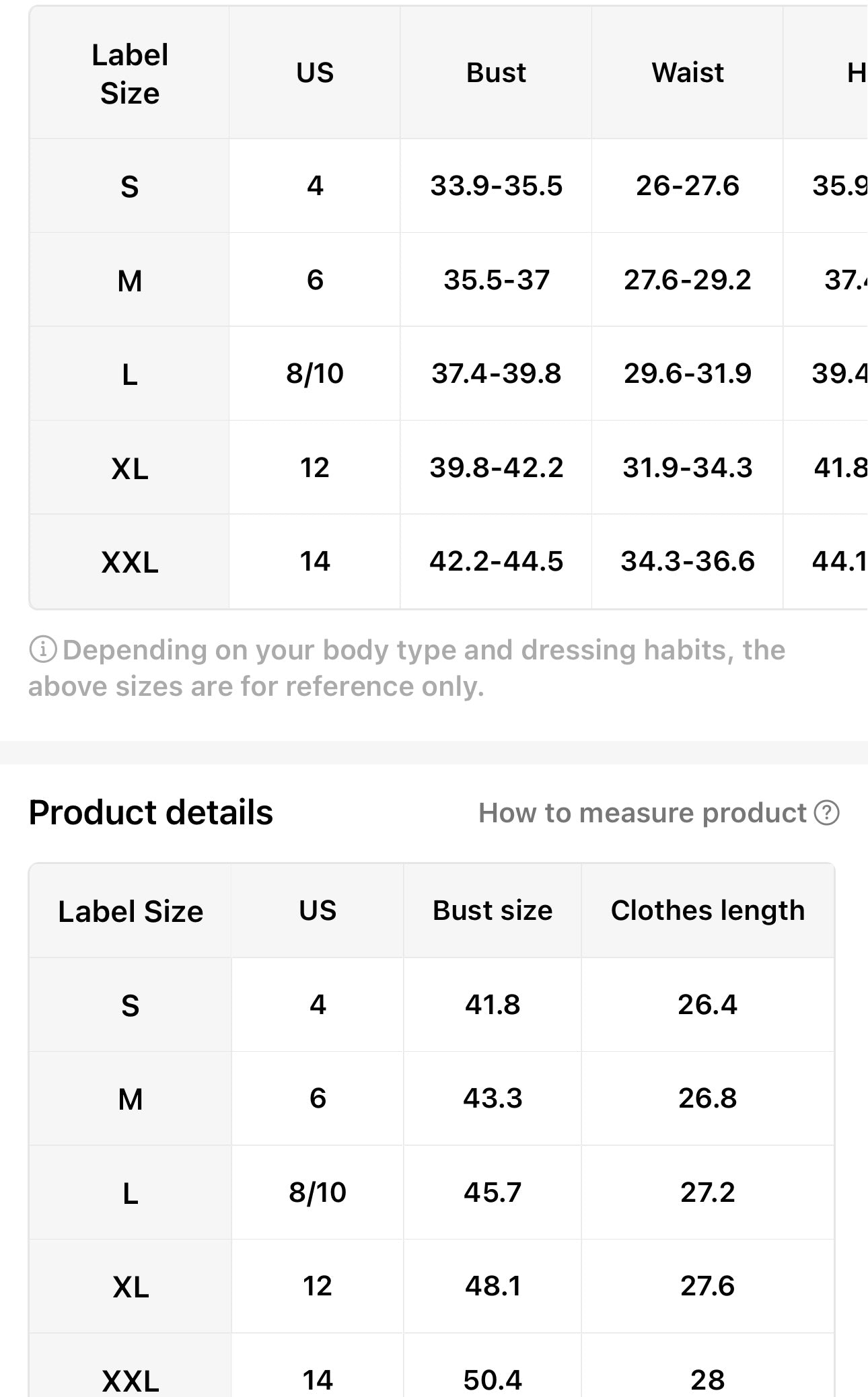868x1397 pixels.
Task: Select Clothes length column header
Action: point(708,910)
